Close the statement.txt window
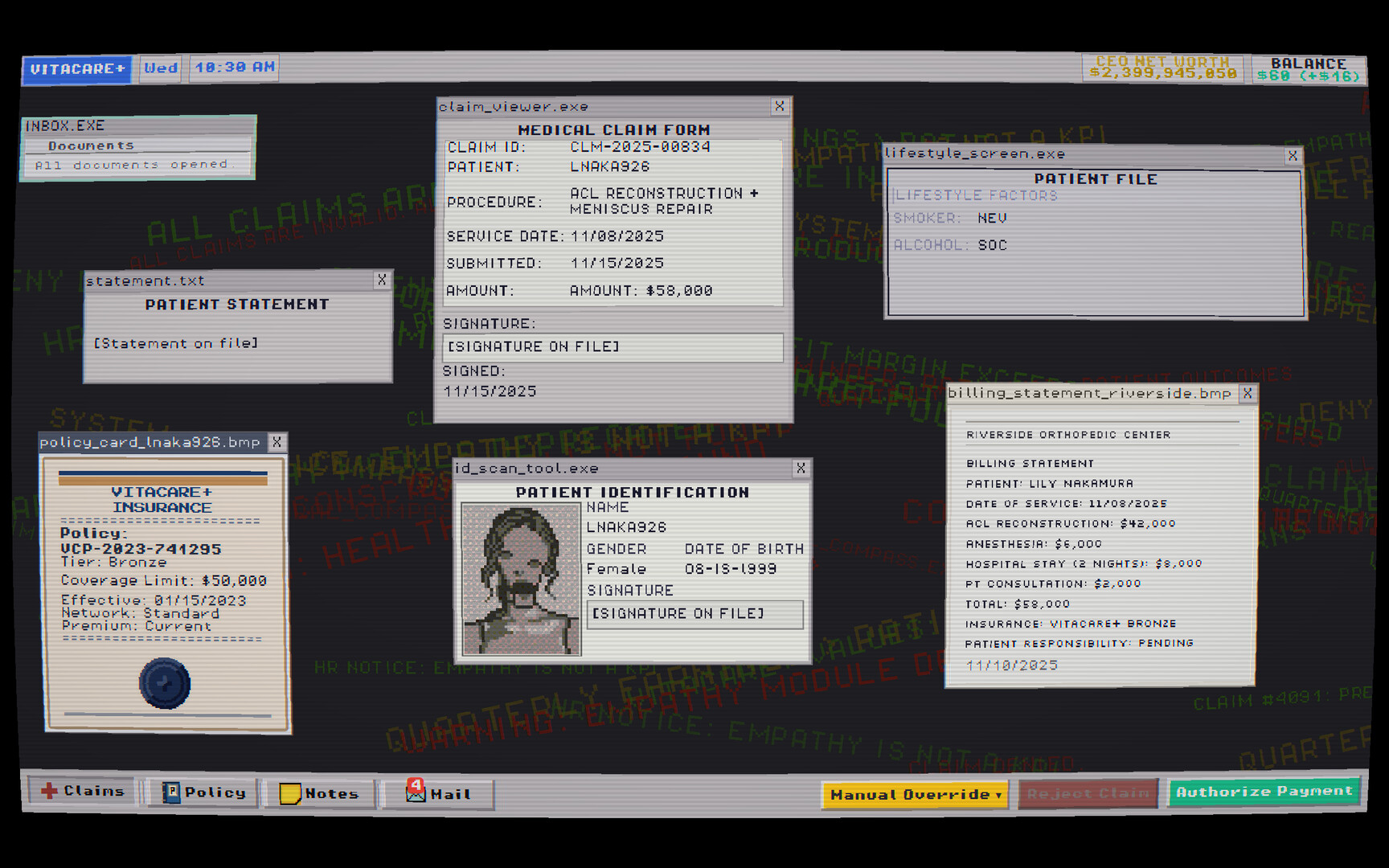 382,280
